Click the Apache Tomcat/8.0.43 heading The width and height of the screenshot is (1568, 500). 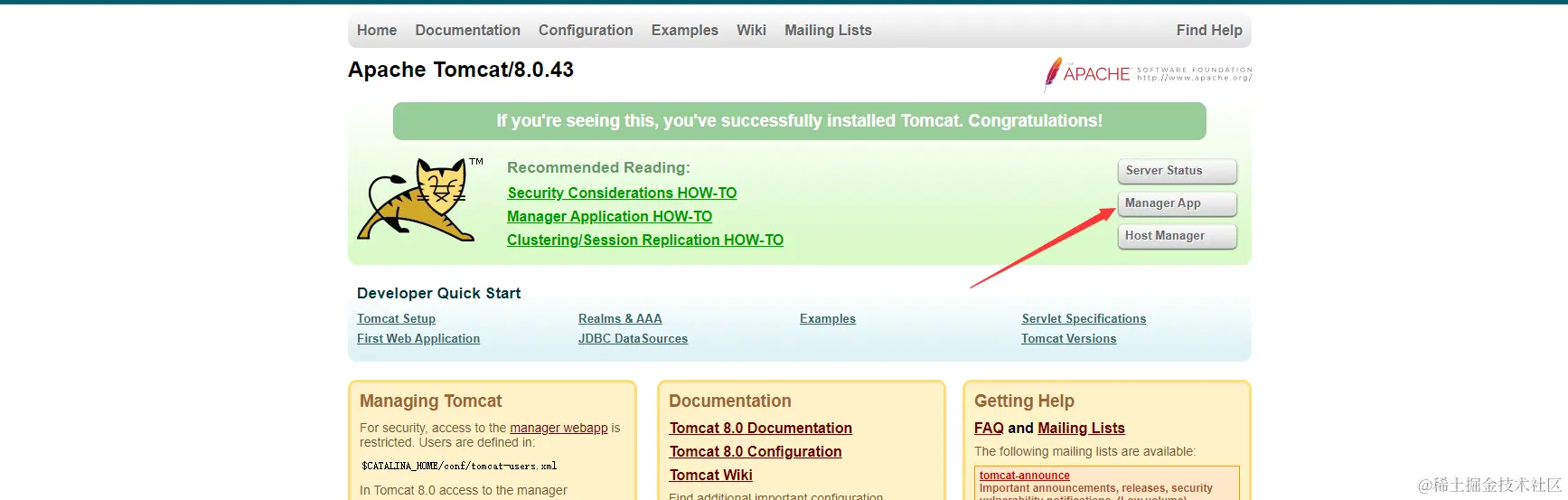(461, 70)
